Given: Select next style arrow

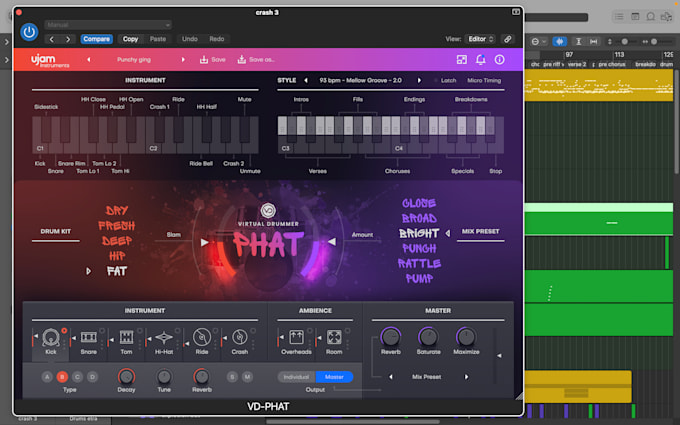Looking at the screenshot, I should click(x=419, y=80).
